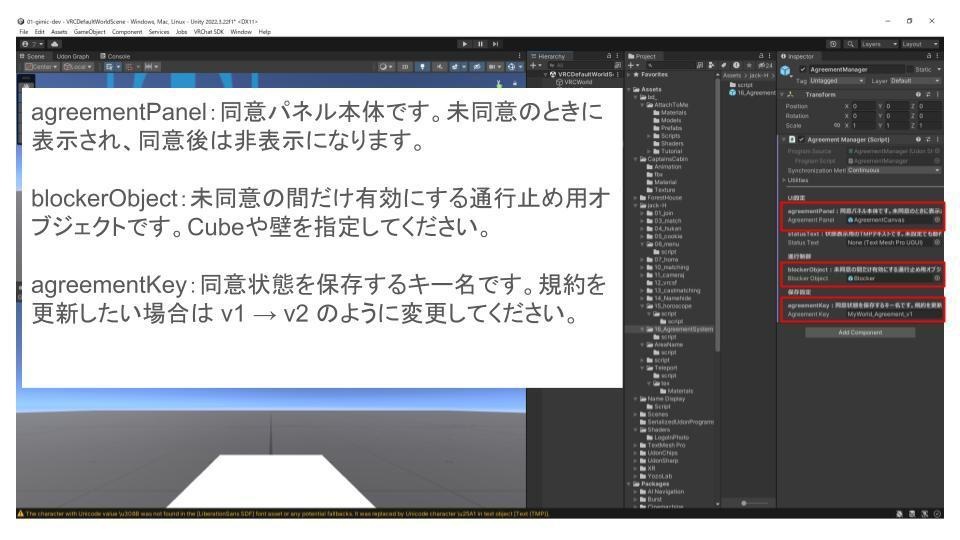Switch to the Scene tab

coord(32,56)
